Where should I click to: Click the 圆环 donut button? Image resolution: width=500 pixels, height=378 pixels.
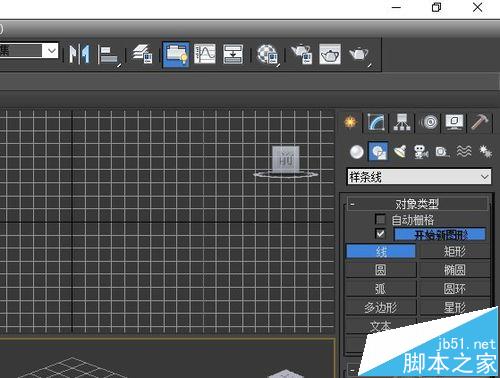454,289
